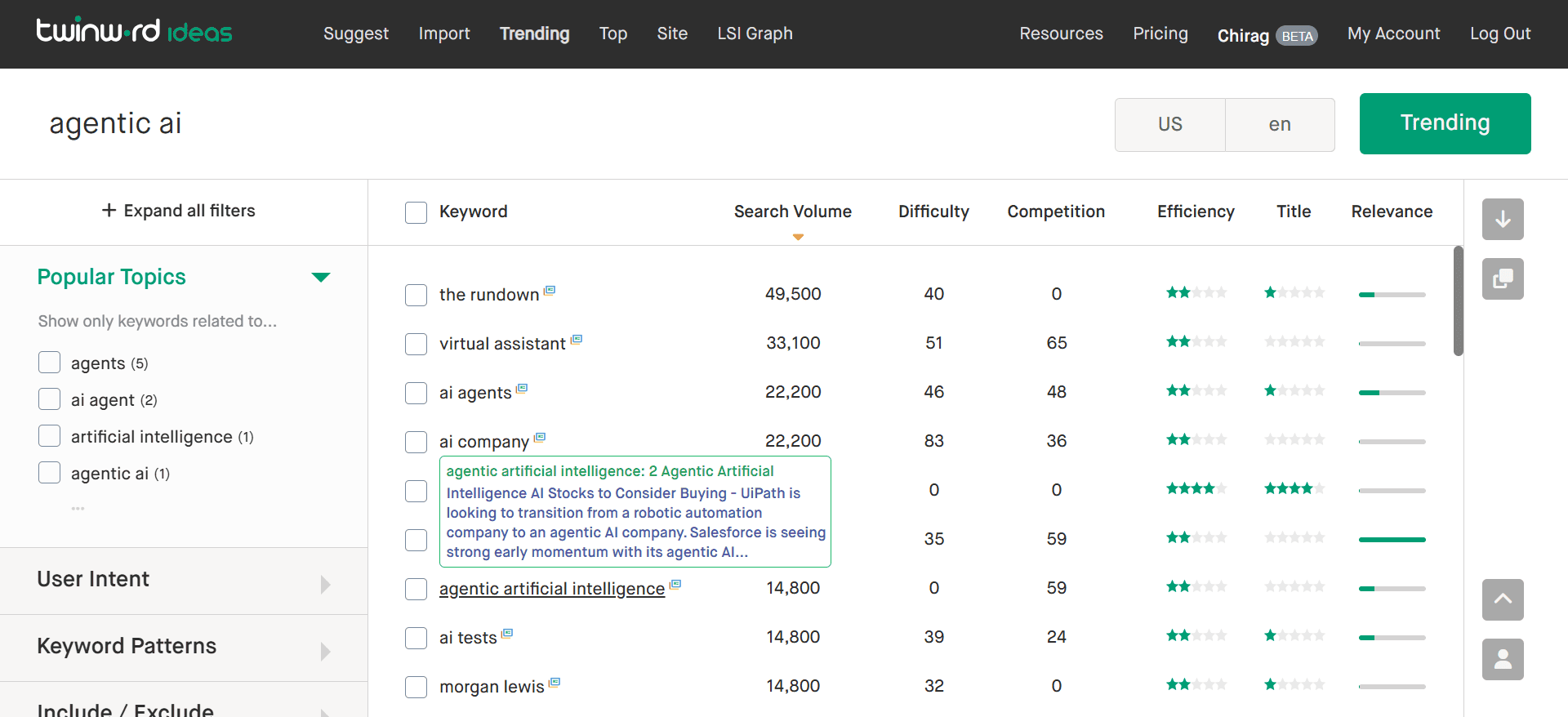
Task: Sort by the Relevance column header
Action: coord(1392,212)
